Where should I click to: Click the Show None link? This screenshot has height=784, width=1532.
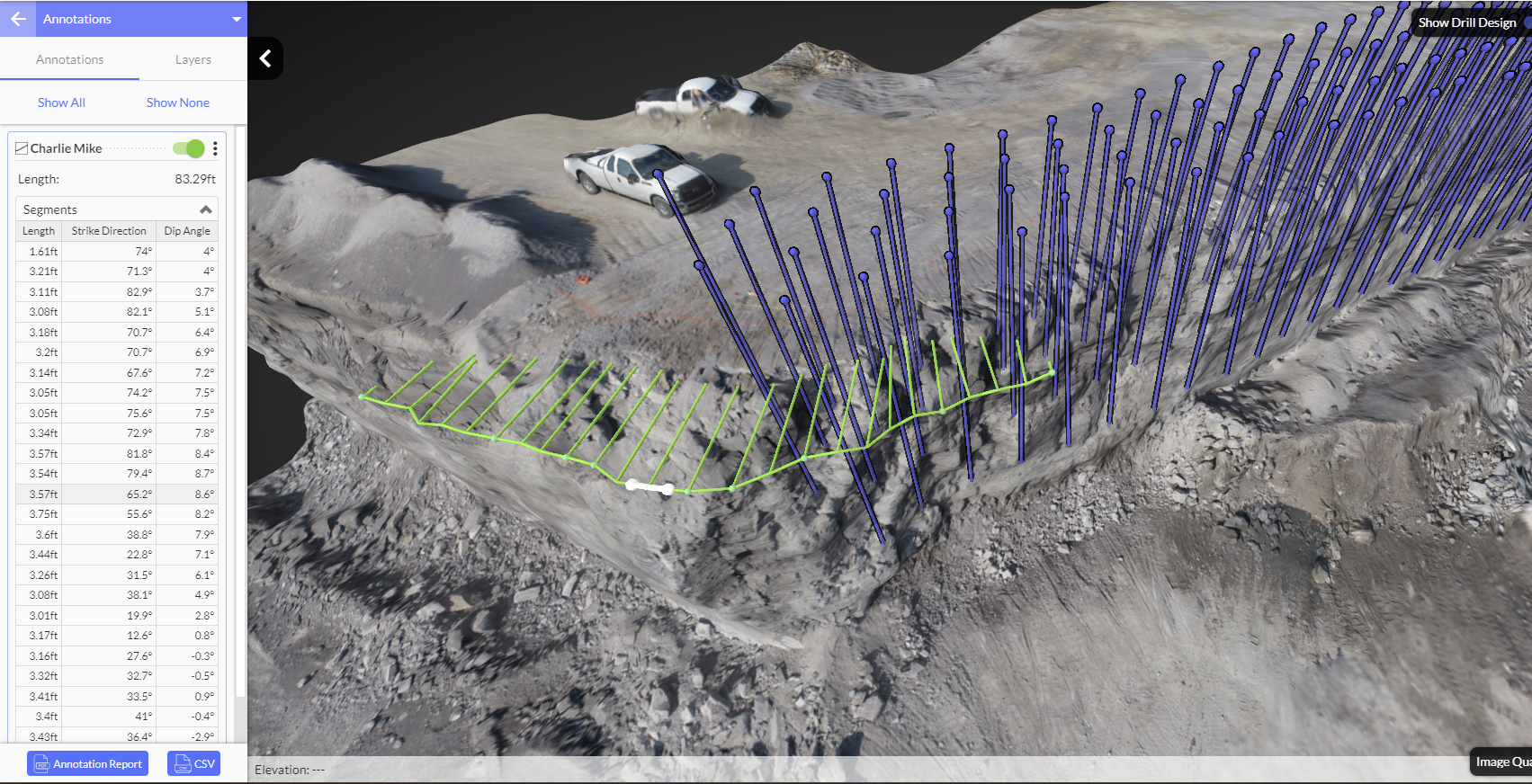click(177, 102)
